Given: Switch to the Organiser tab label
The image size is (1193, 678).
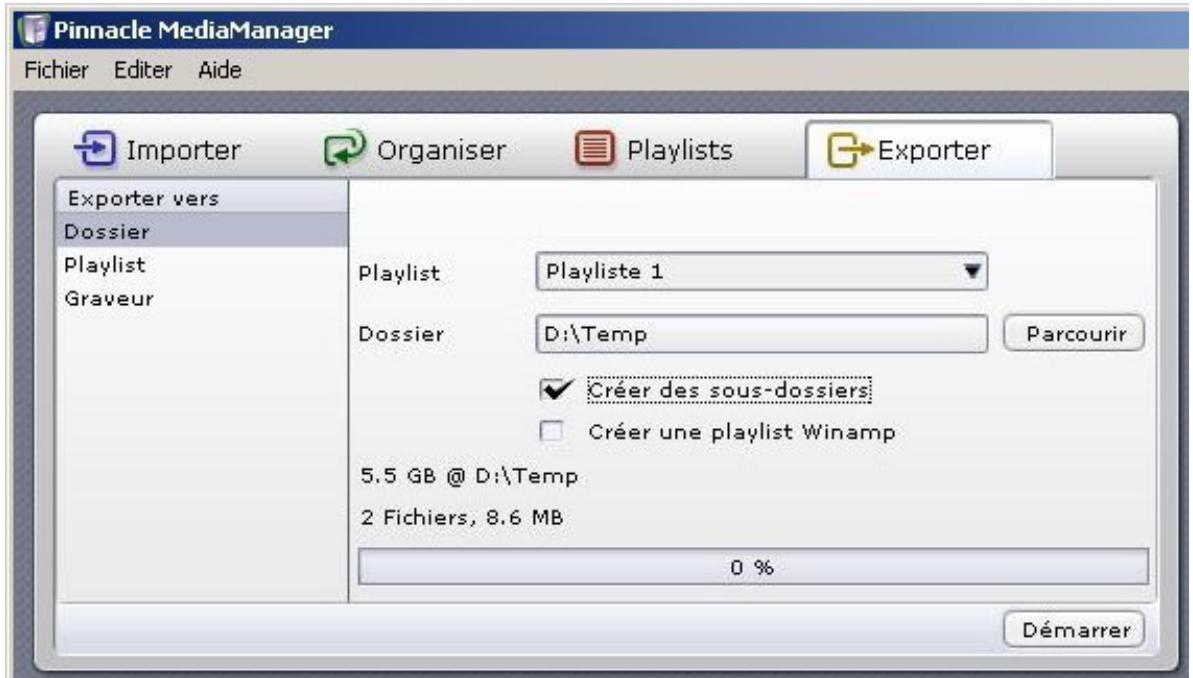Looking at the screenshot, I should point(441,150).
